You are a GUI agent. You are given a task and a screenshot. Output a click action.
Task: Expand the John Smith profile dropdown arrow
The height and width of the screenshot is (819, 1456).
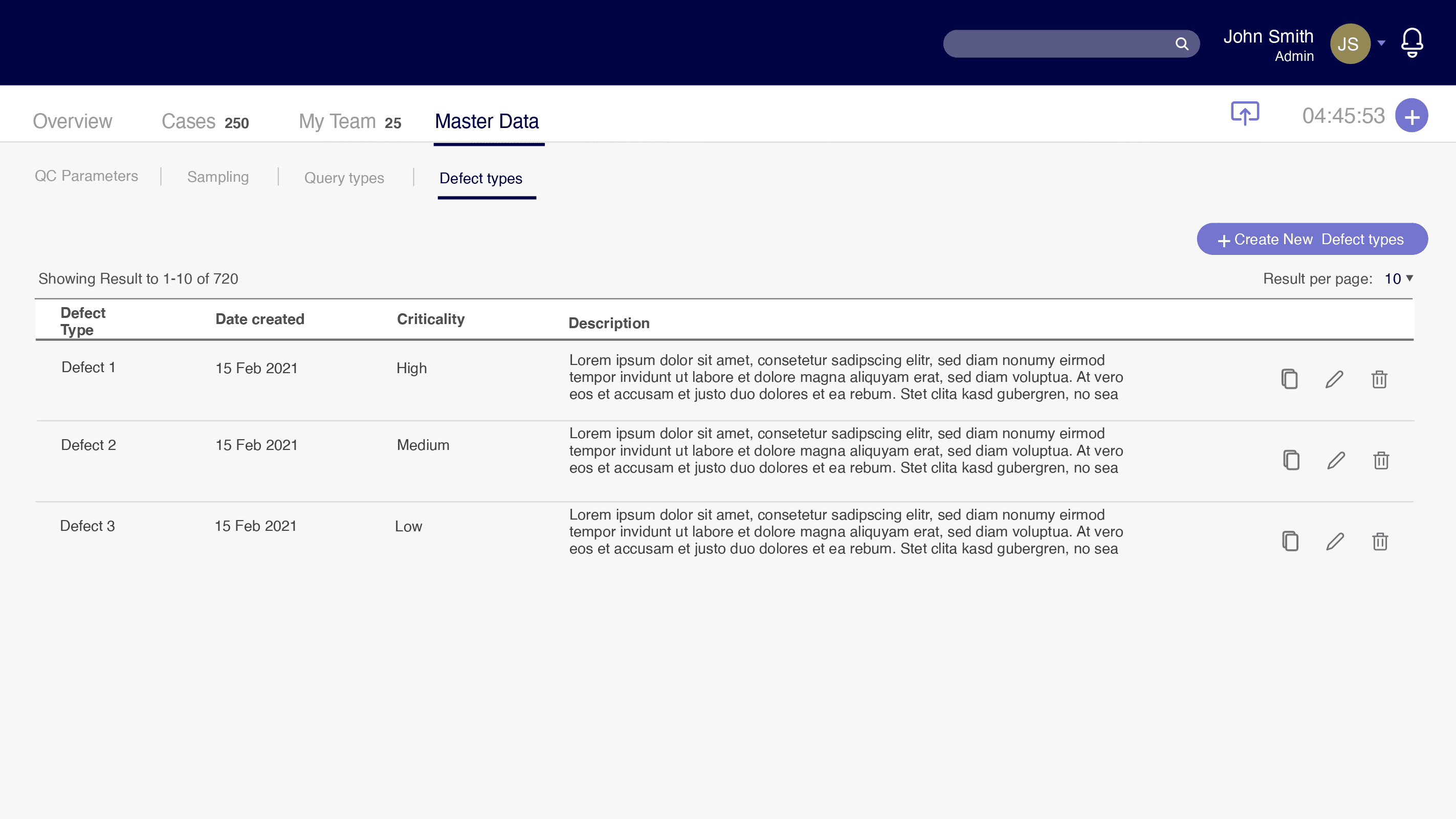[x=1381, y=43]
